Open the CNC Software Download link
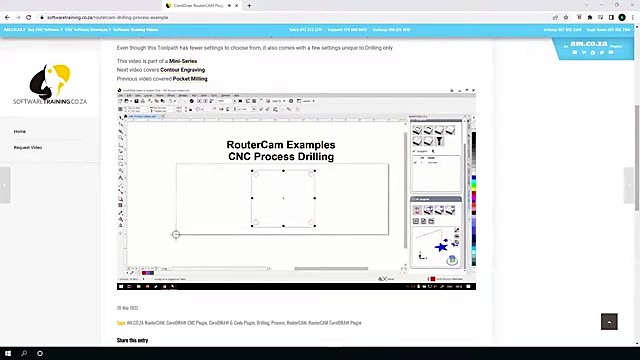This screenshot has height=360, width=640. (x=88, y=30)
